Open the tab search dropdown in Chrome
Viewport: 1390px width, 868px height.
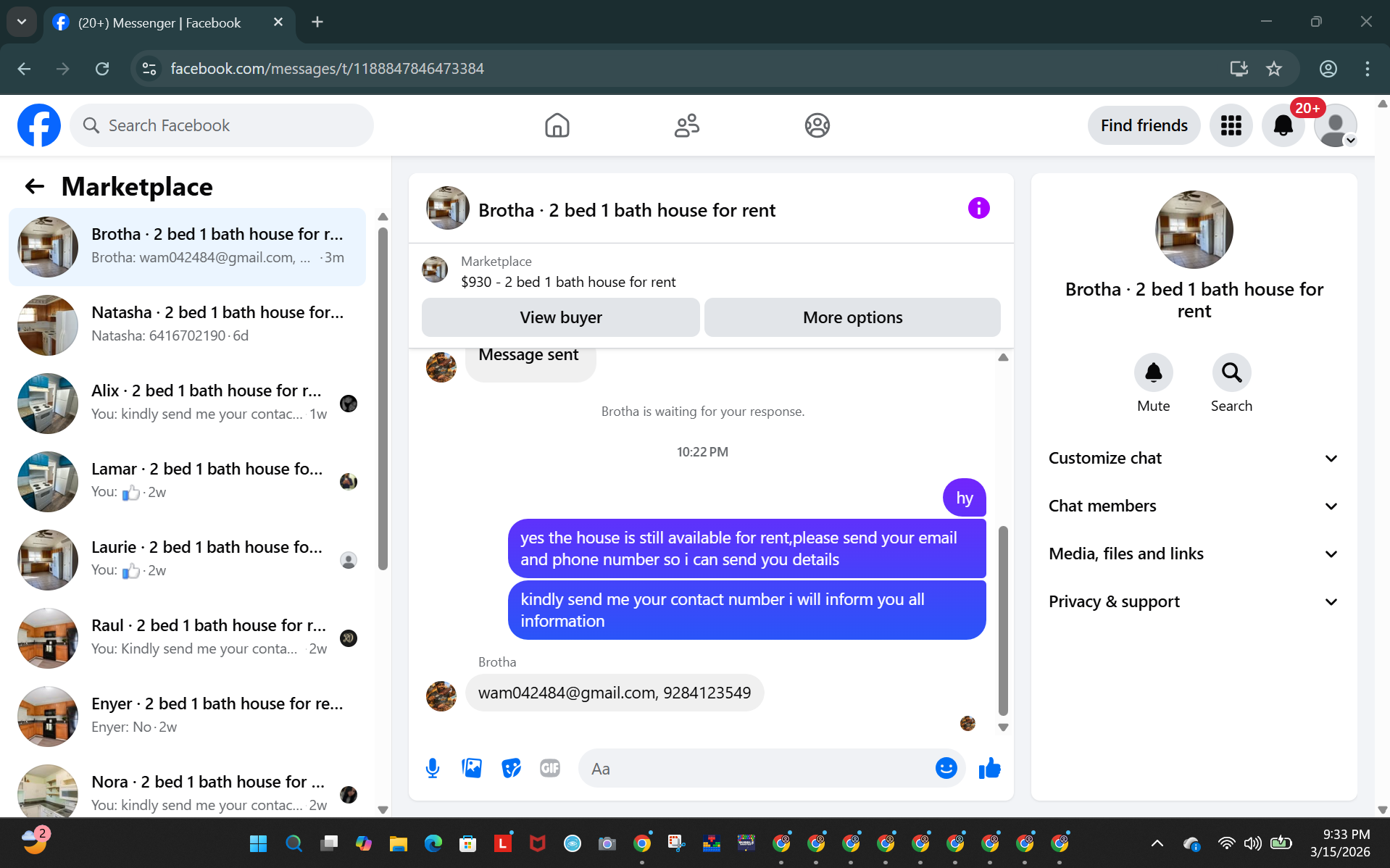click(x=22, y=22)
